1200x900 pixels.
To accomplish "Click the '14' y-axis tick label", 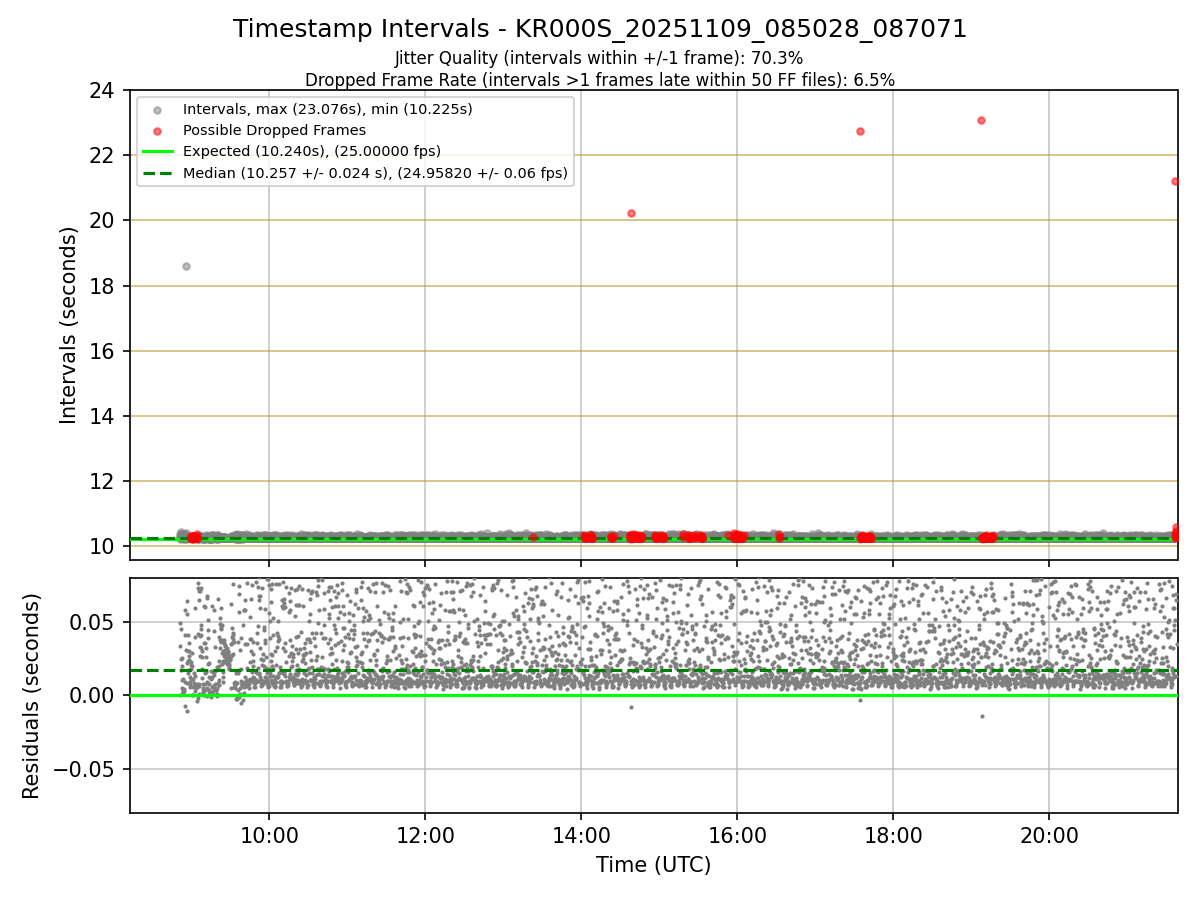I will (101, 416).
